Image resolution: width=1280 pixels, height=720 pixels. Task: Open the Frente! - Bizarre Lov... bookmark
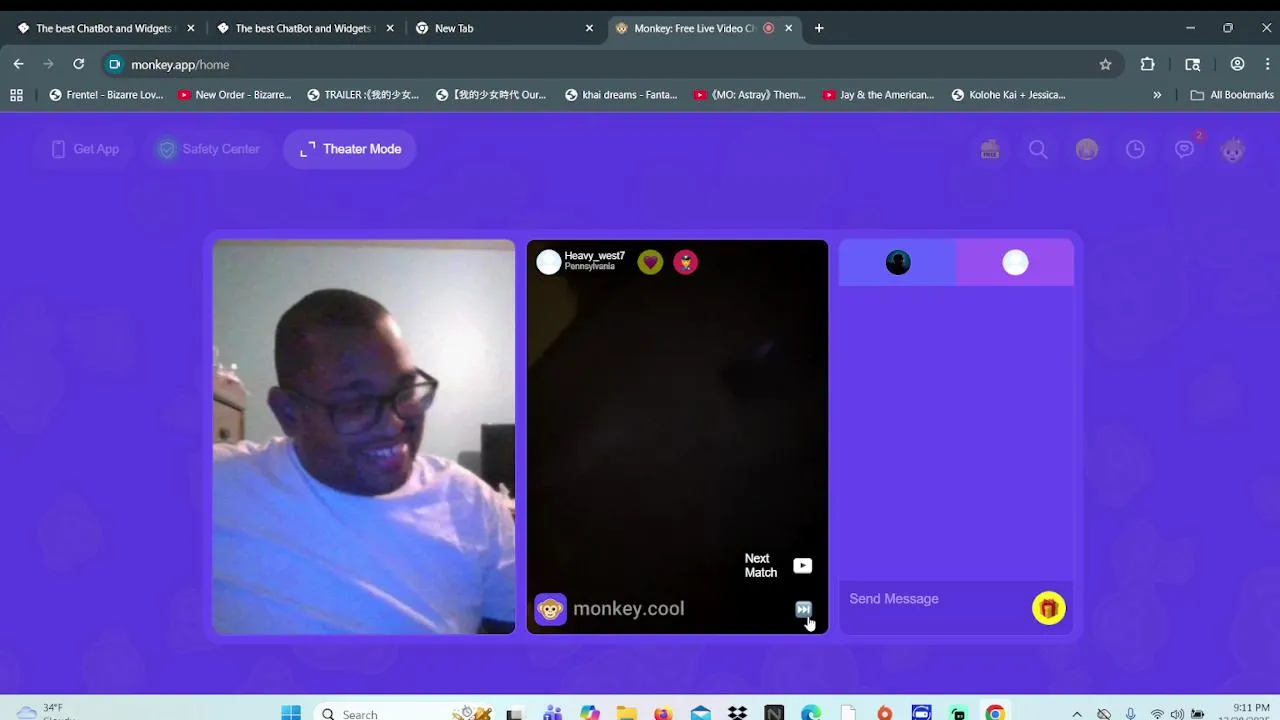point(106,95)
